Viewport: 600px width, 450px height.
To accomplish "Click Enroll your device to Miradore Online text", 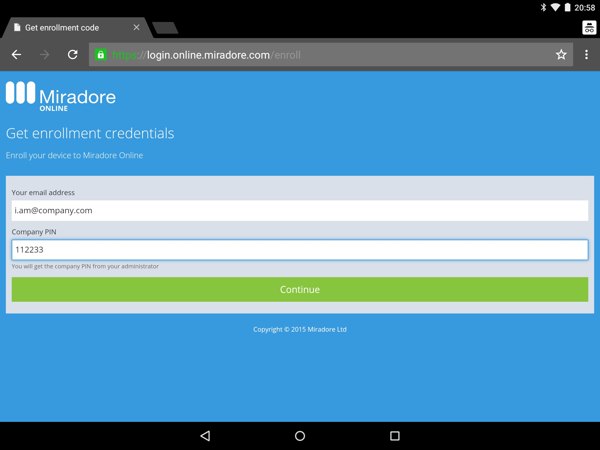I will point(74,155).
